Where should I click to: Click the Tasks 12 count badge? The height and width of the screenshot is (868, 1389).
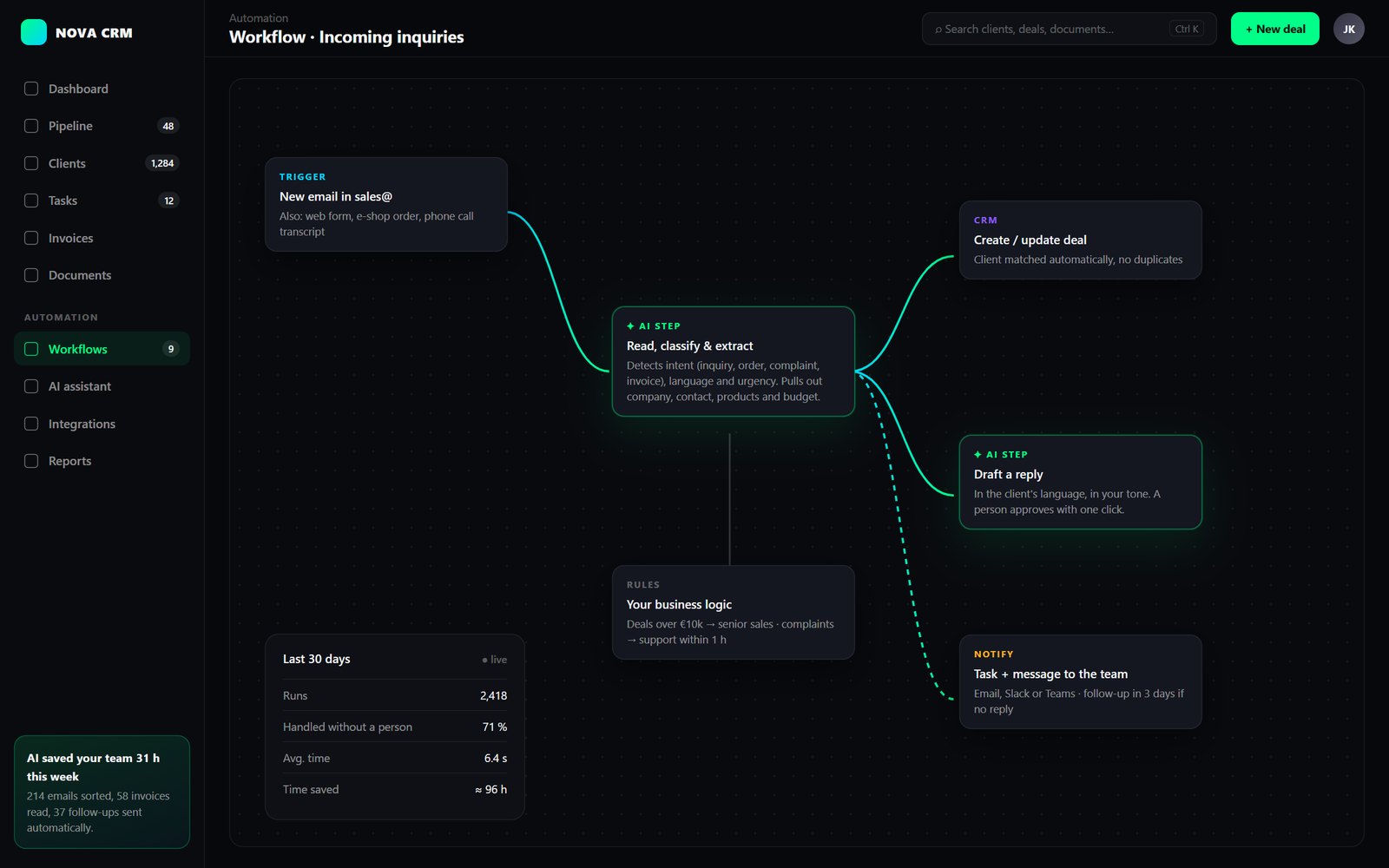tap(169, 201)
